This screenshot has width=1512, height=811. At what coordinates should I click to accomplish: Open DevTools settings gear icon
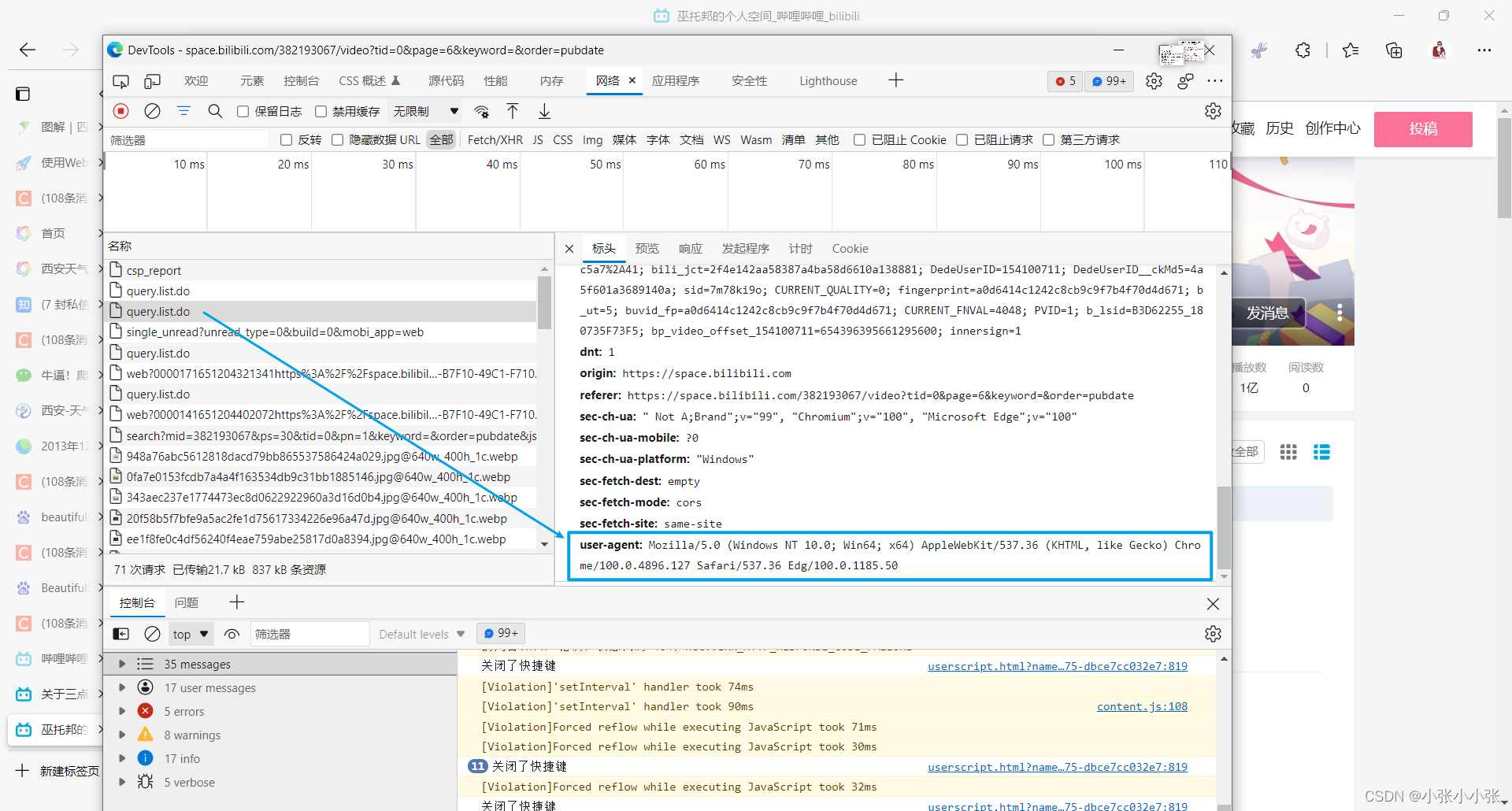click(1154, 81)
